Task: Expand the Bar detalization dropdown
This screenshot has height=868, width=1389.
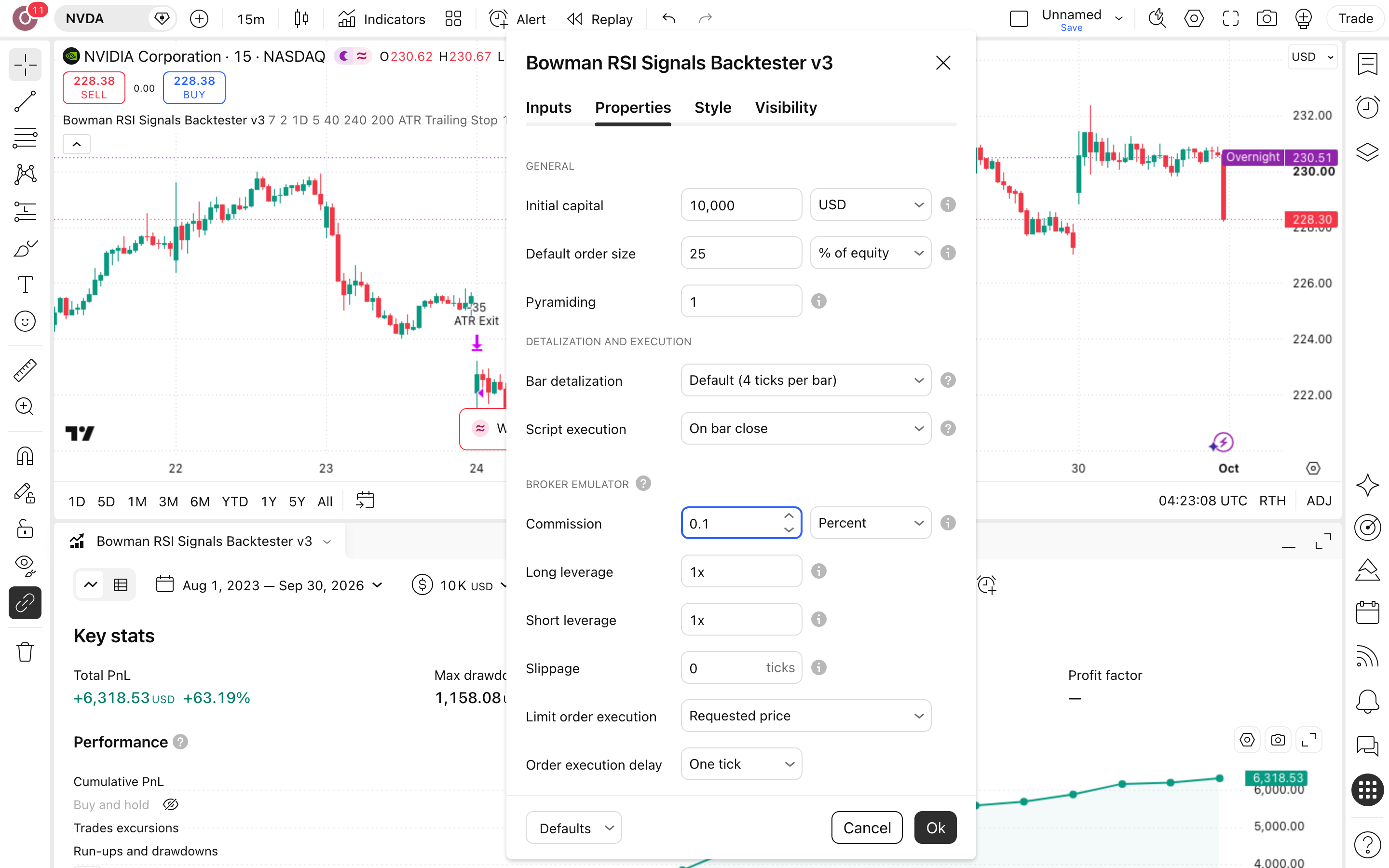Action: point(806,380)
